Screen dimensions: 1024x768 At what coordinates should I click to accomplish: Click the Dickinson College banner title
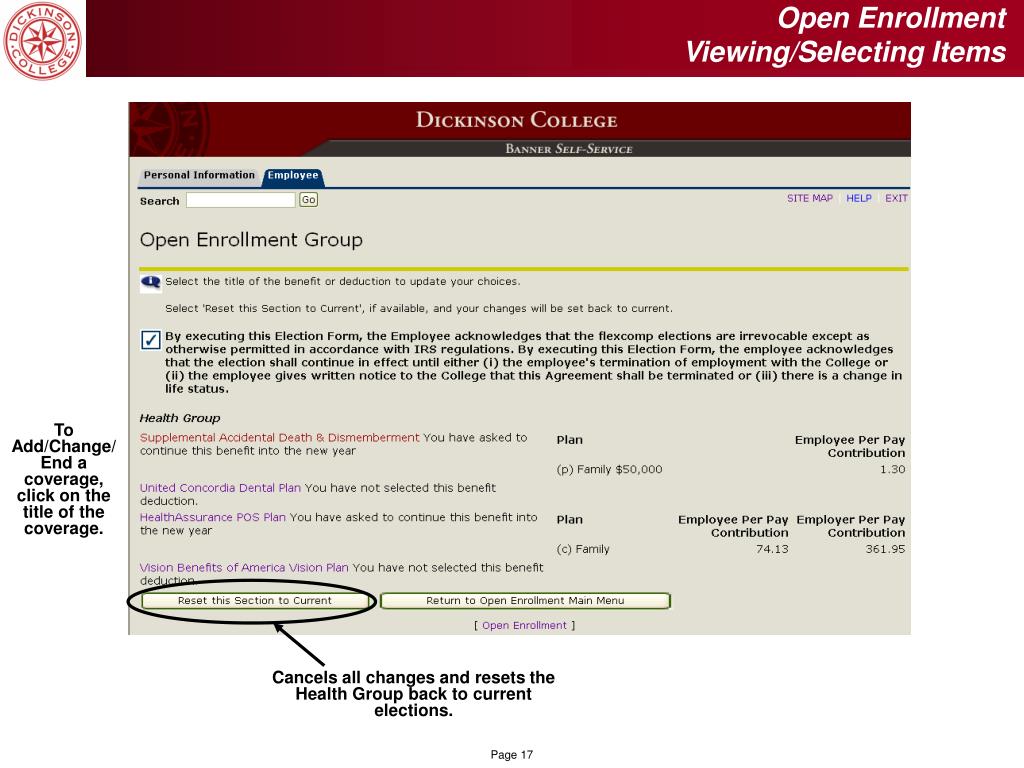[517, 120]
